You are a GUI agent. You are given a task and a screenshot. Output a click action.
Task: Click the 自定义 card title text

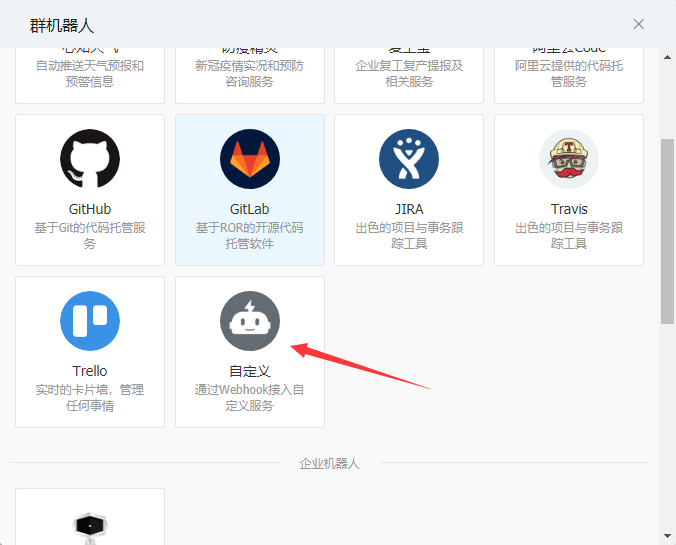point(250,371)
